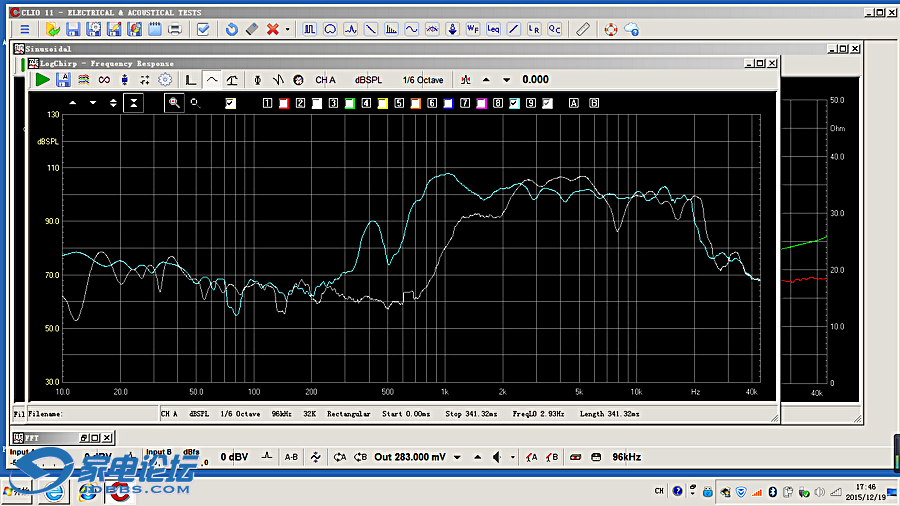Screen dimensions: 900x506
Task: Start measurement with the green Go button
Action: coord(42,79)
